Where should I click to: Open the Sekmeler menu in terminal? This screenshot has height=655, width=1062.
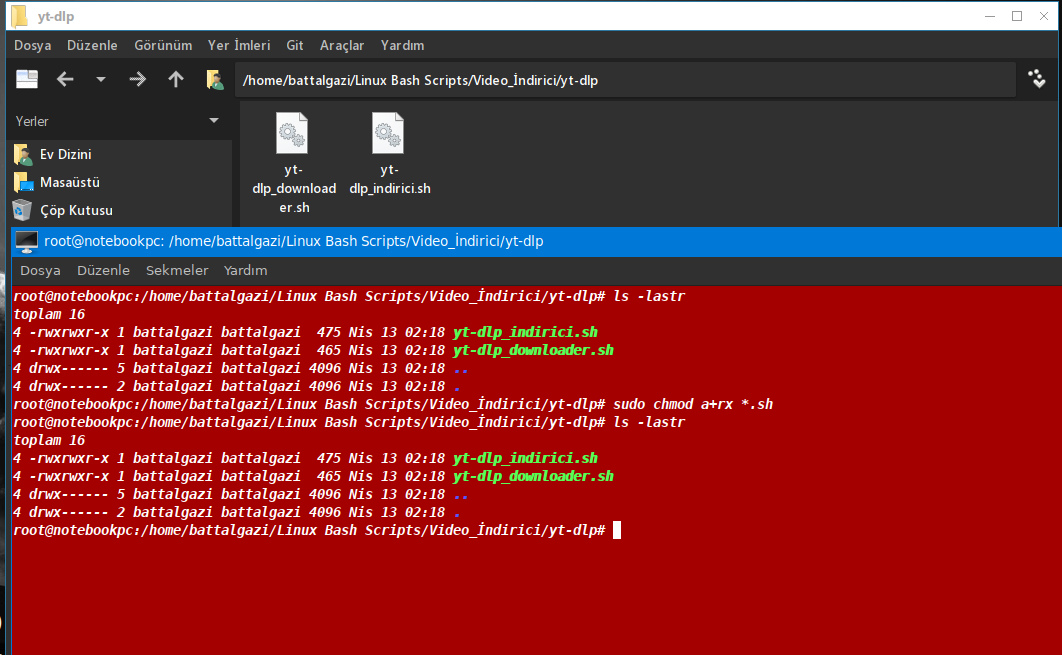click(177, 270)
